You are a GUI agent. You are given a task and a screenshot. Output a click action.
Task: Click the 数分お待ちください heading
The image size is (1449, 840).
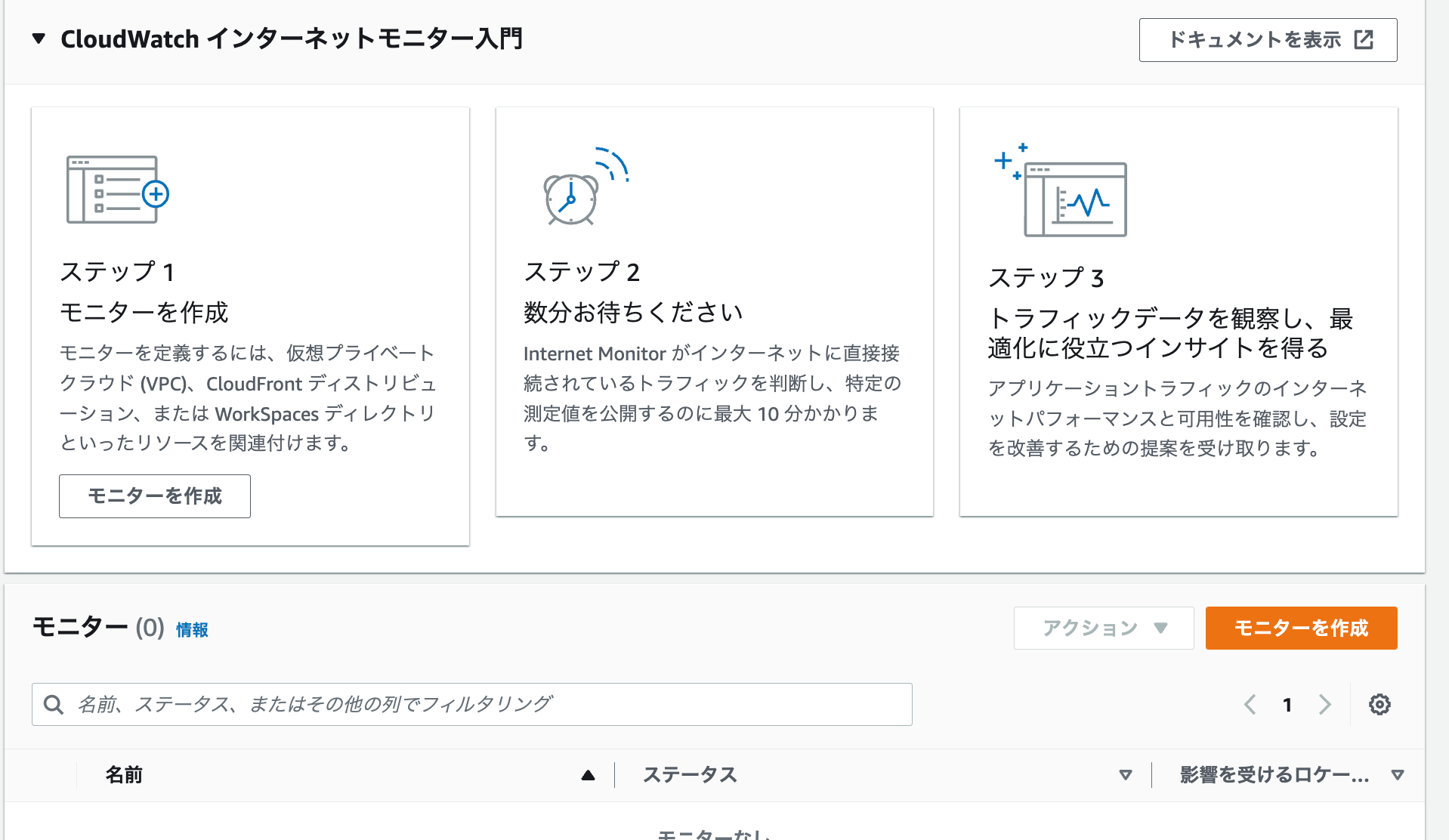[x=633, y=312]
